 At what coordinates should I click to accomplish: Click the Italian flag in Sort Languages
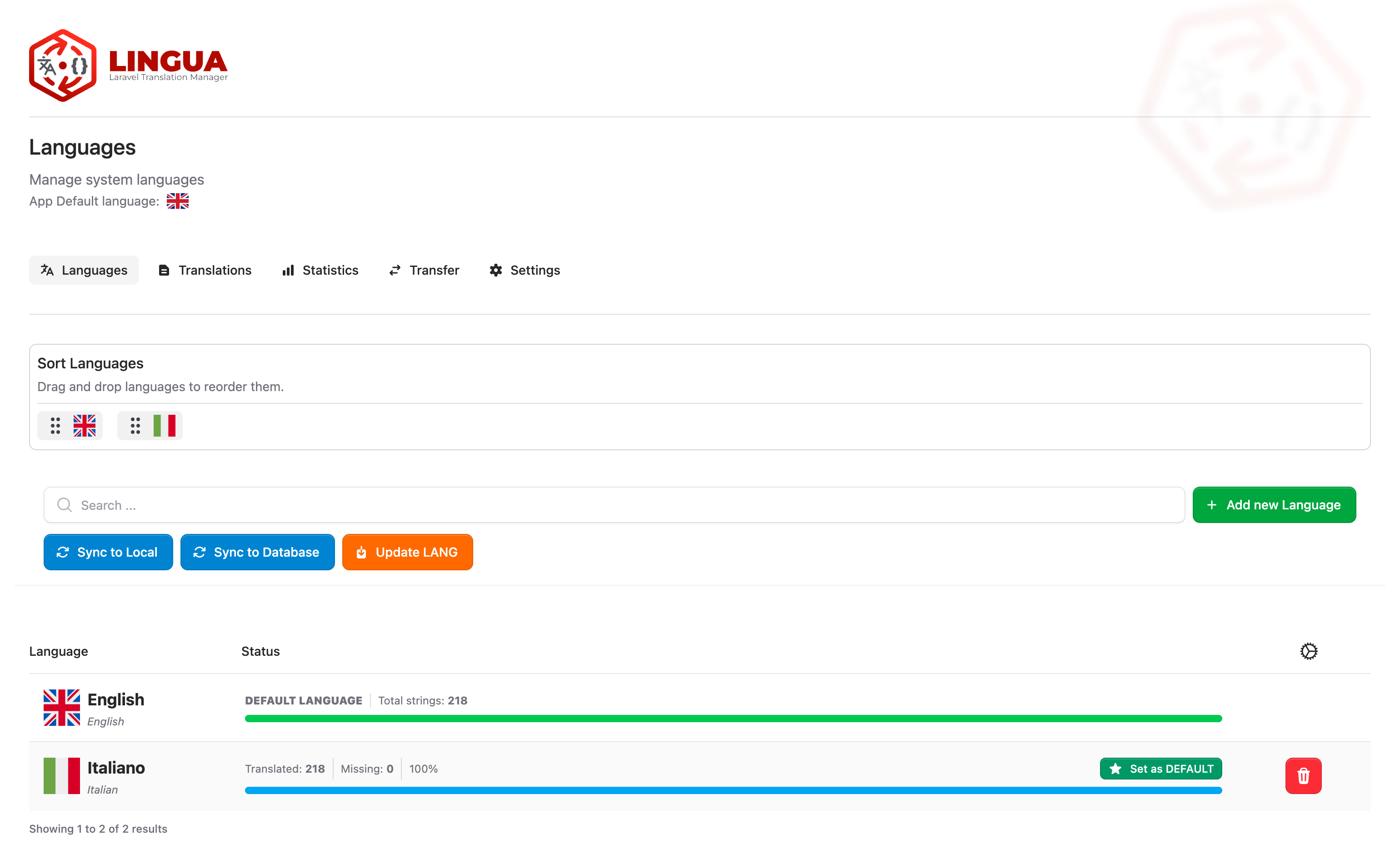(x=165, y=426)
